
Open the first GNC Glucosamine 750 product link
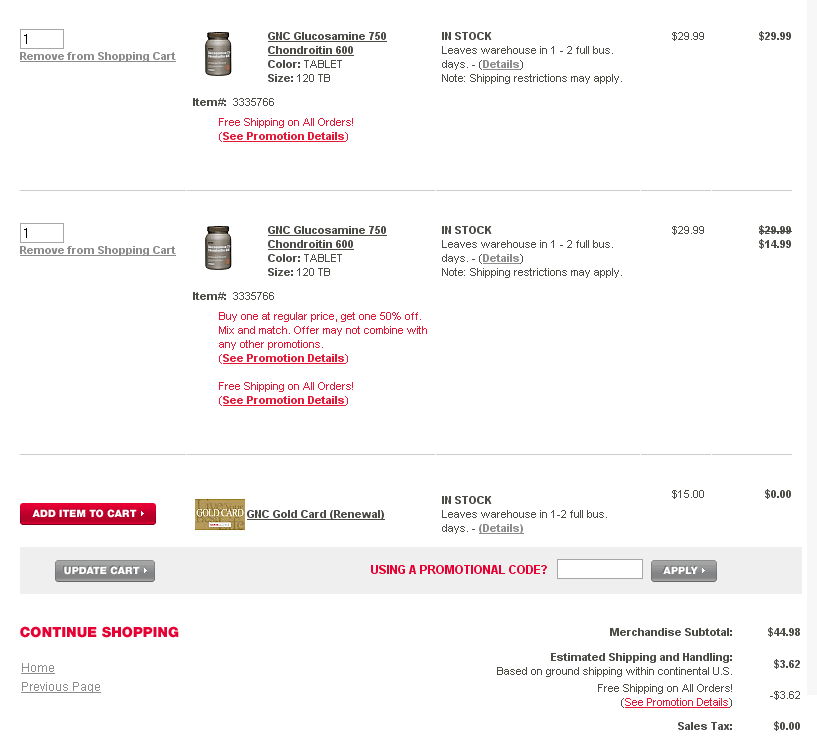pyautogui.click(x=327, y=43)
